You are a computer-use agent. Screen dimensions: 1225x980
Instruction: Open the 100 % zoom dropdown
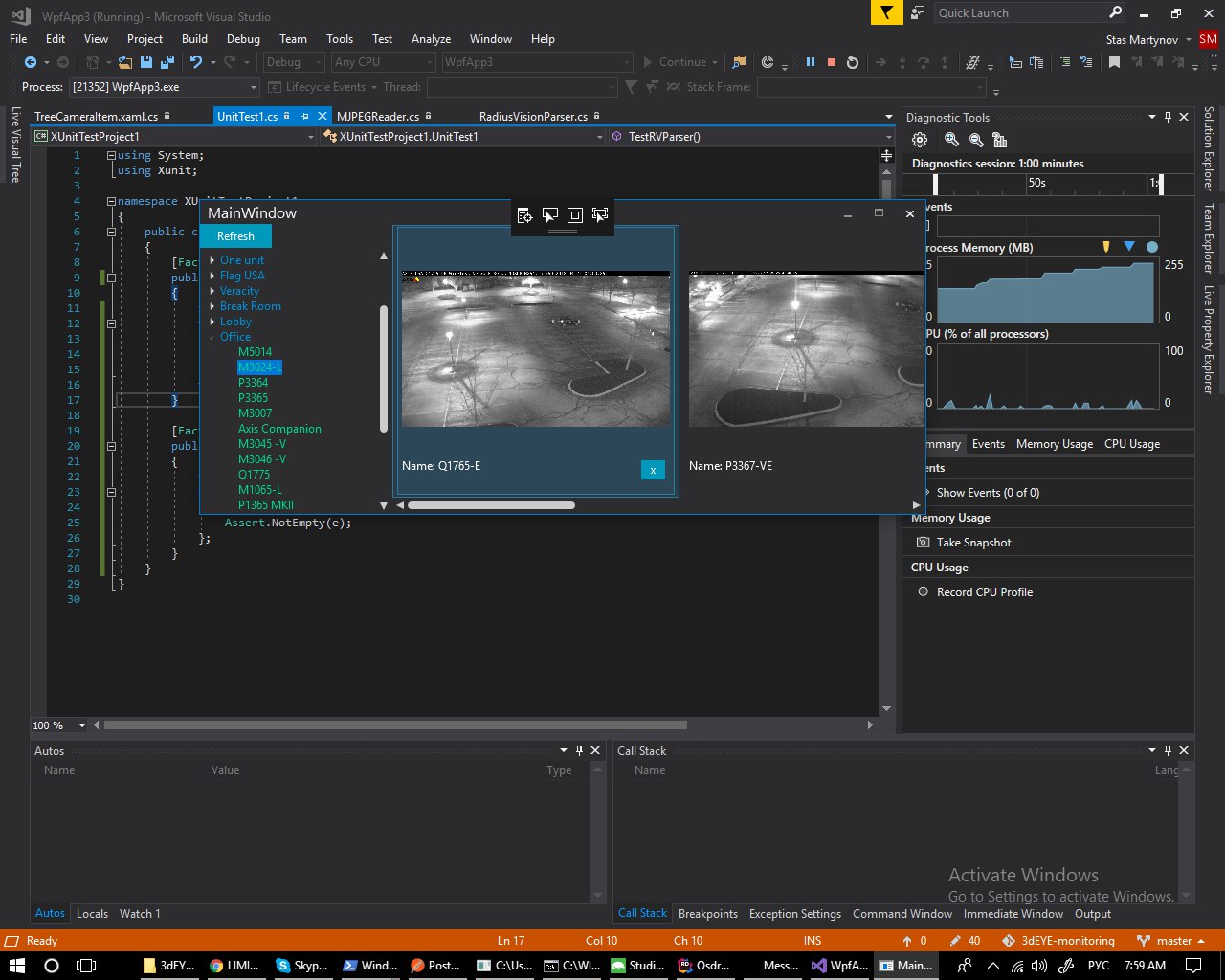point(59,725)
